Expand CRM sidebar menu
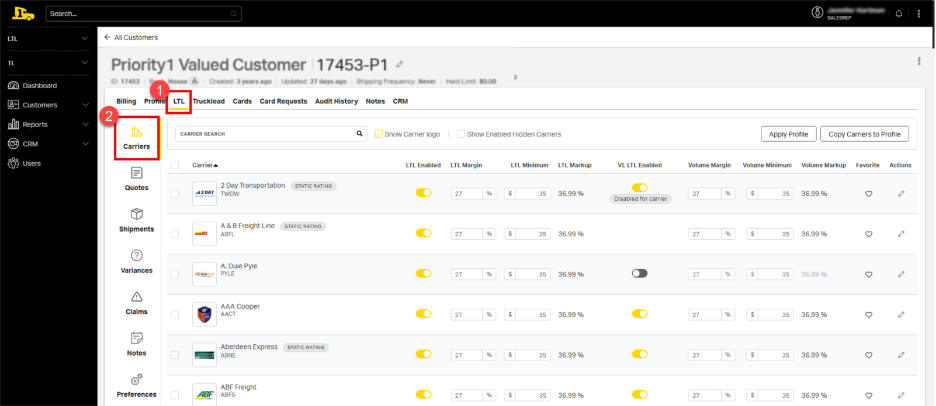936x406 pixels. click(x=84, y=144)
